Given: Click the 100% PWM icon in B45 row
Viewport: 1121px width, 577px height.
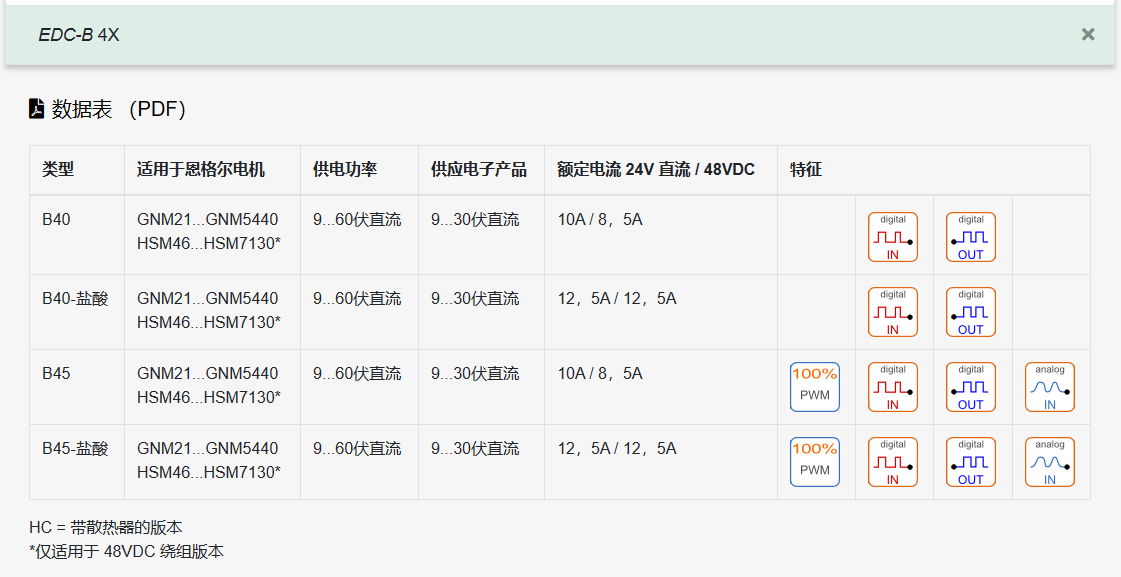Looking at the screenshot, I should point(815,387).
